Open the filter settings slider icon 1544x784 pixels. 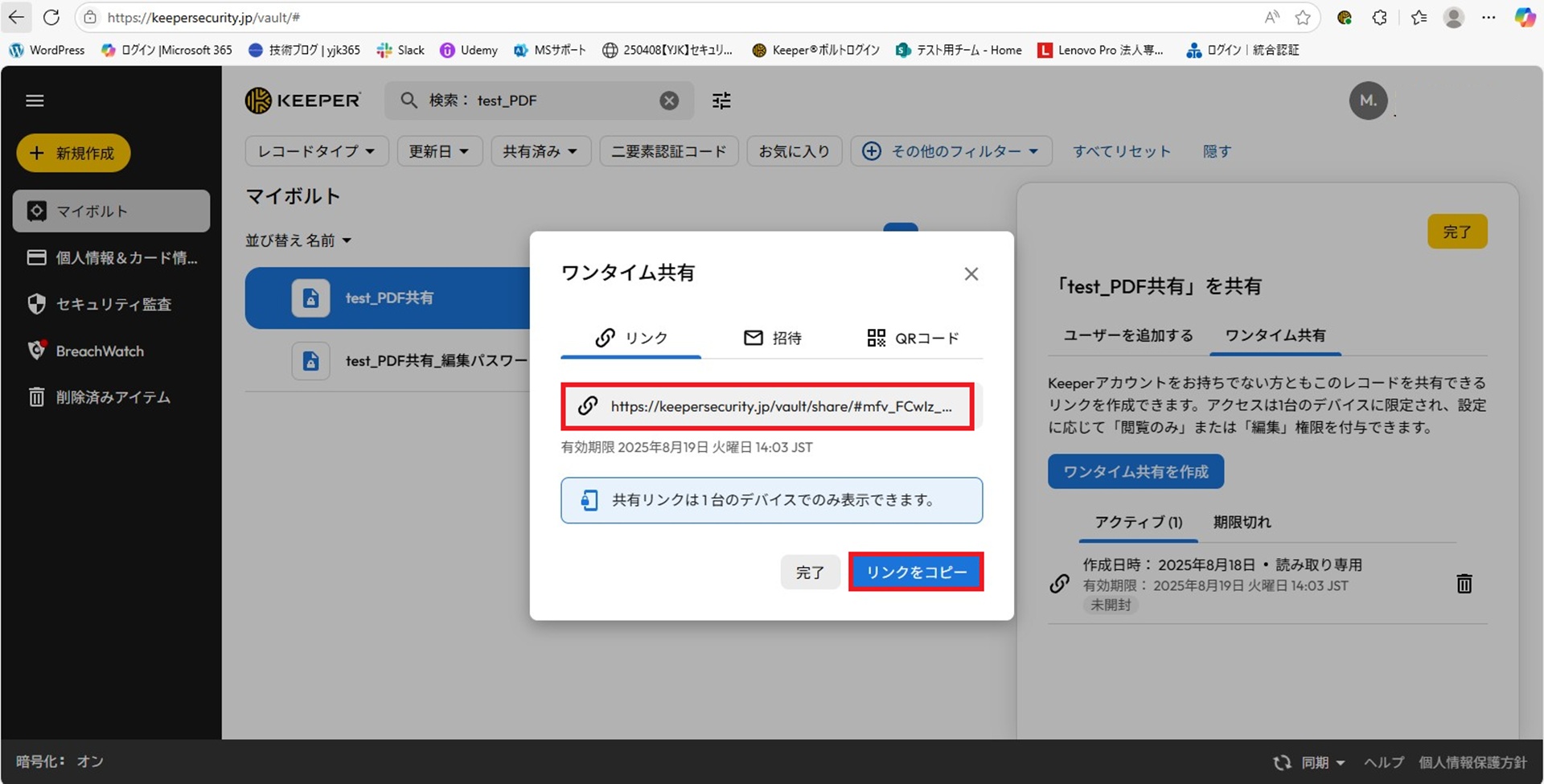[x=721, y=101]
